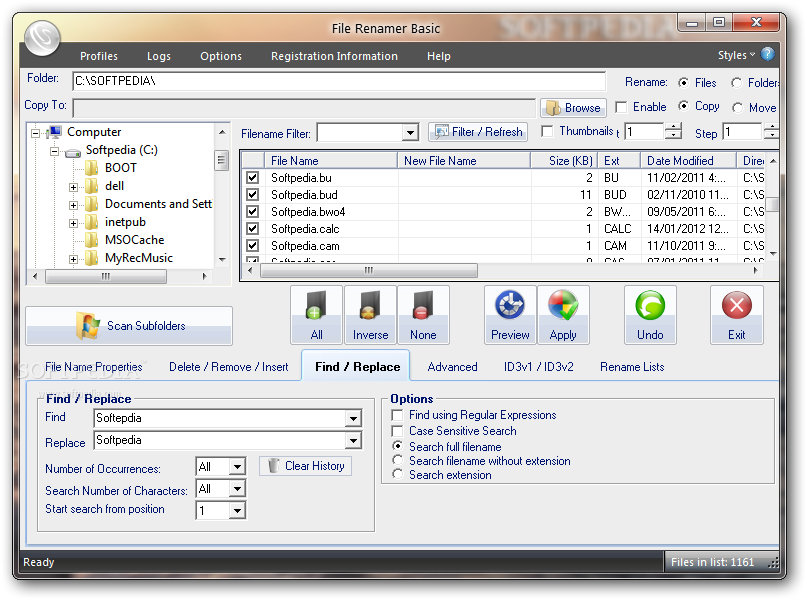Open Number of Occurrences dropdown
807x600 pixels.
pyautogui.click(x=237, y=467)
